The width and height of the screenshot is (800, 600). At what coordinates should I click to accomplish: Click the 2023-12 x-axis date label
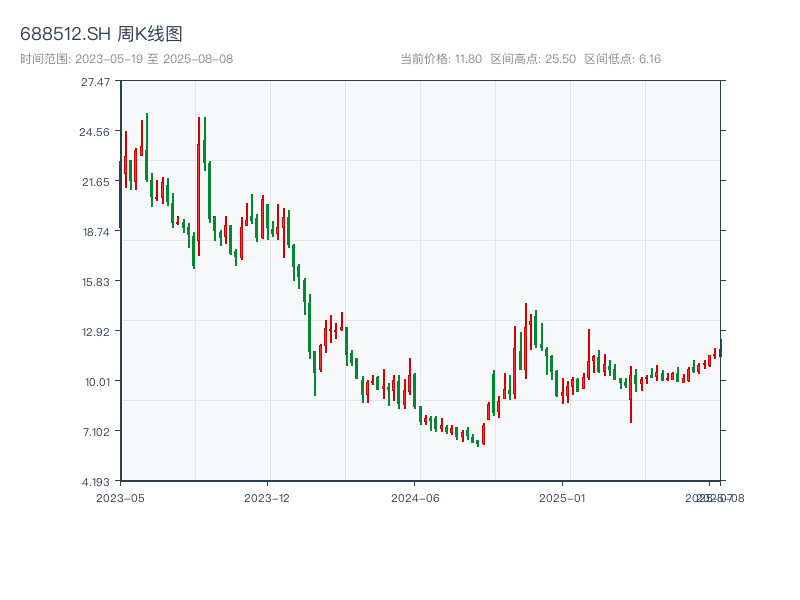(x=266, y=497)
